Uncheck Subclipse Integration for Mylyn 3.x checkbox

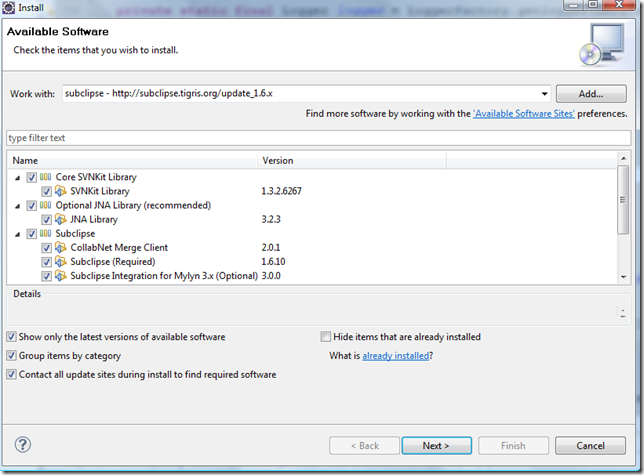point(46,276)
